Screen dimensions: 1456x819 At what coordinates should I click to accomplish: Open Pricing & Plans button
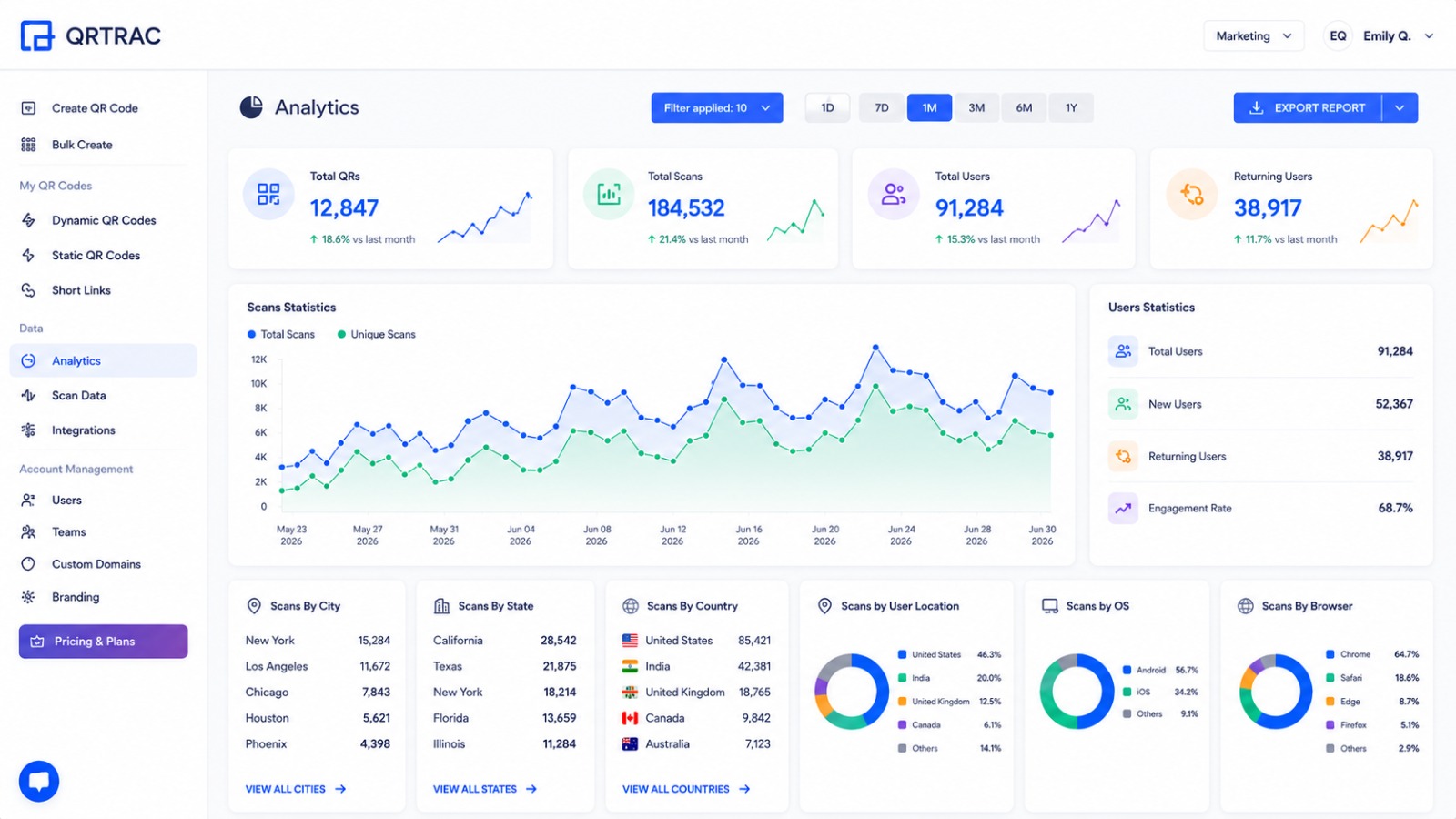coord(104,642)
